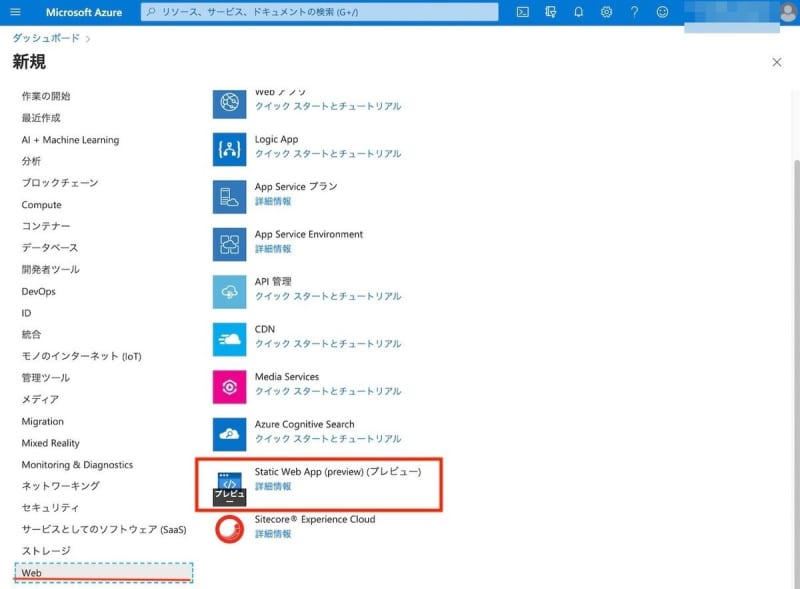Screen dimensions: 800x589
Task: Open App Service プラン 詳細情報 link
Action: pos(273,201)
